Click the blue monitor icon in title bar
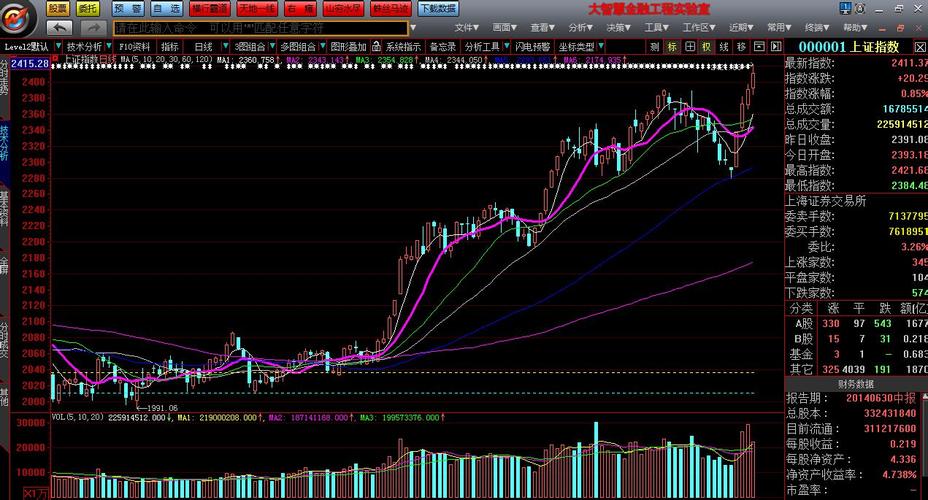This screenshot has width=928, height=500. coord(846,9)
